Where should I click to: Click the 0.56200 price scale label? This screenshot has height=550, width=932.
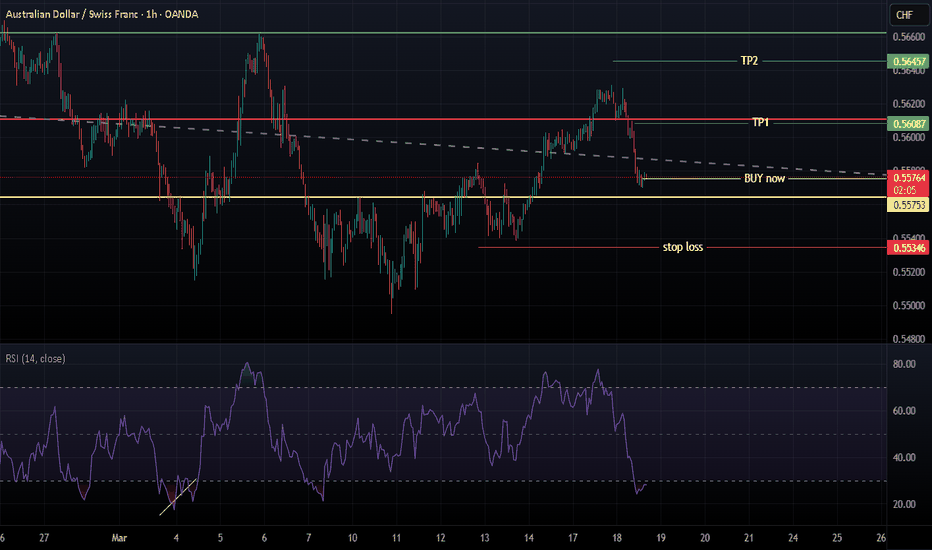(909, 104)
